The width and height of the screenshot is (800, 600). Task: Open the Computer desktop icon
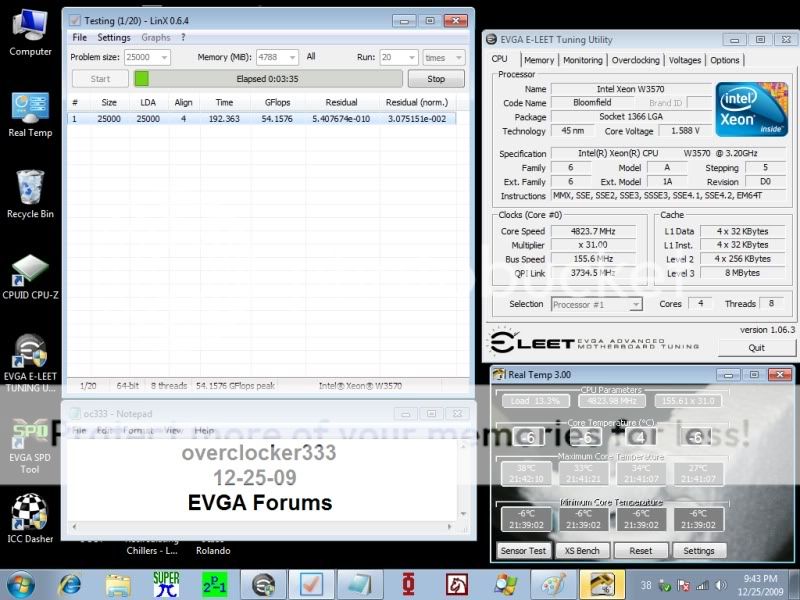(30, 28)
